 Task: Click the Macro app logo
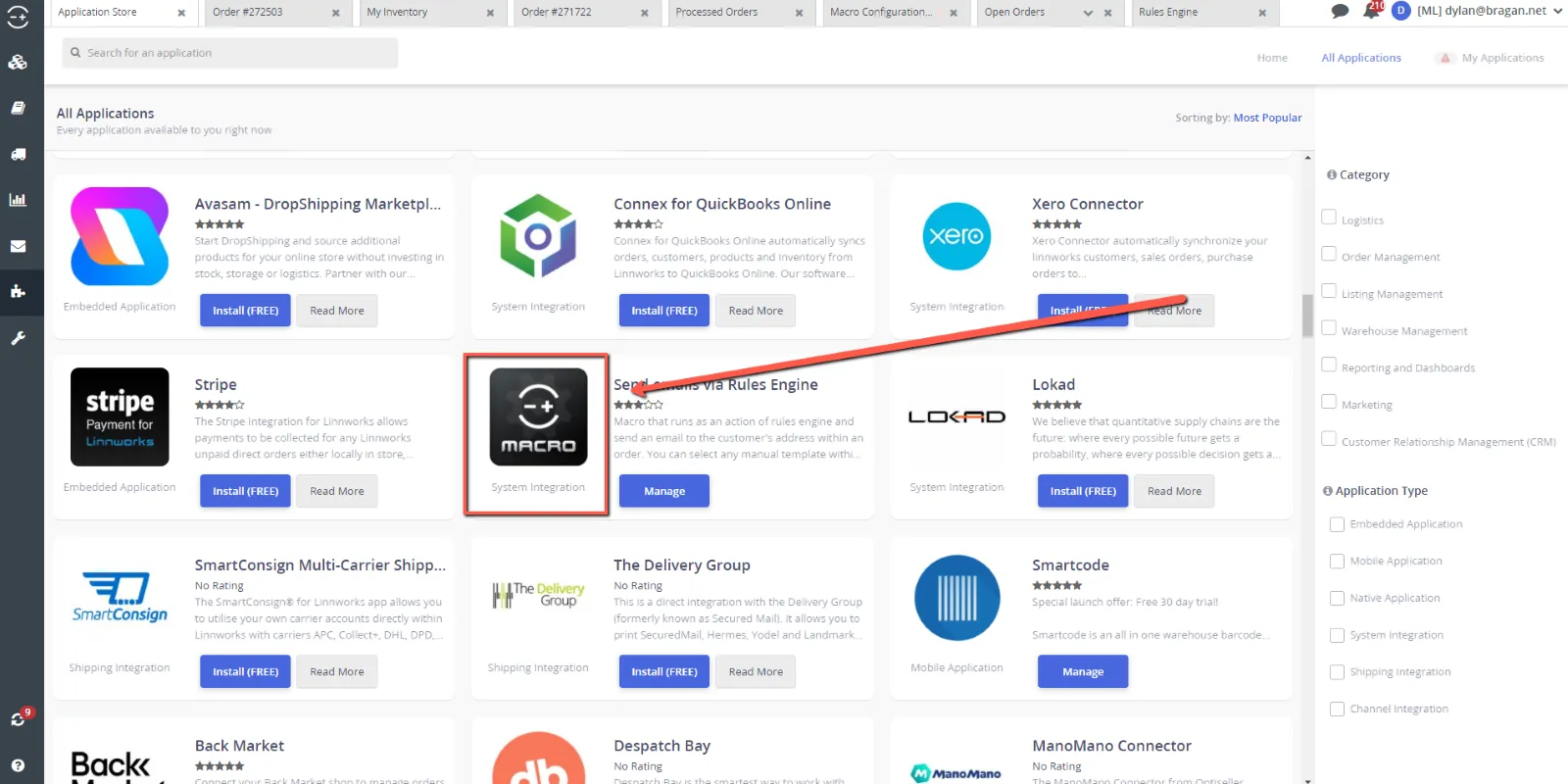[x=538, y=416]
